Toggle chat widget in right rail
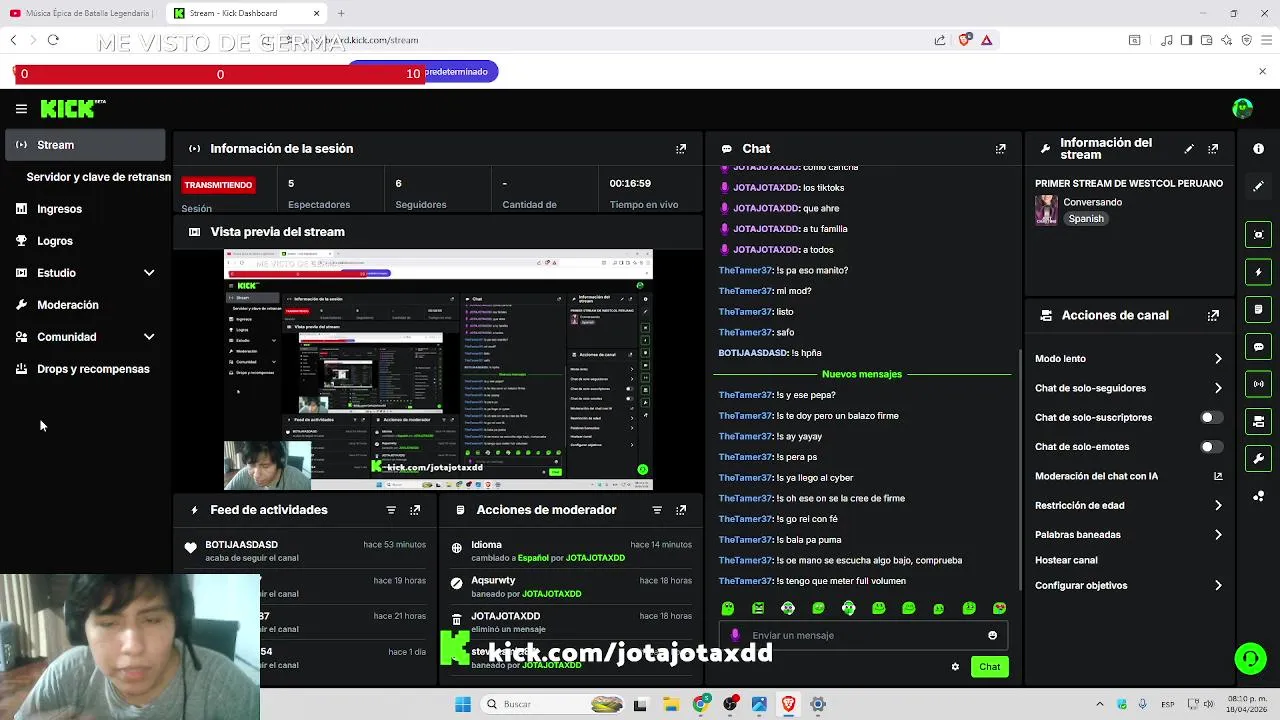 1259,347
